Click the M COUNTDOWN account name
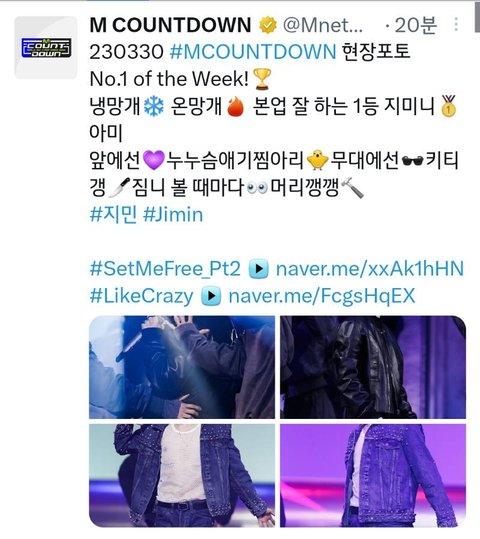480x539 pixels. [170, 25]
